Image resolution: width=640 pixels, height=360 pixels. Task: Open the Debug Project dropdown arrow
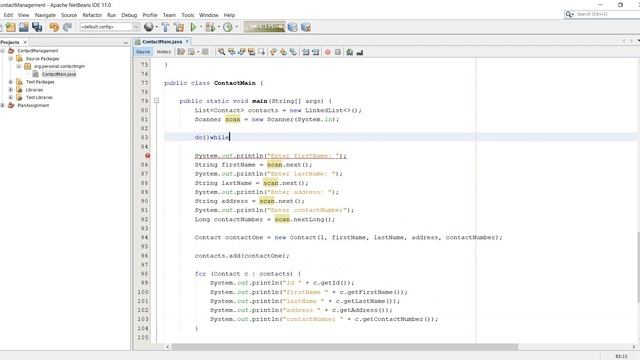pos(219,27)
